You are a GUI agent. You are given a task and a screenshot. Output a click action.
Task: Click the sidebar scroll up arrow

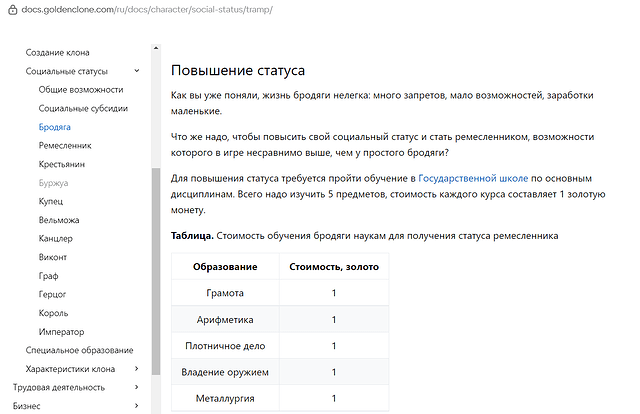[155, 48]
